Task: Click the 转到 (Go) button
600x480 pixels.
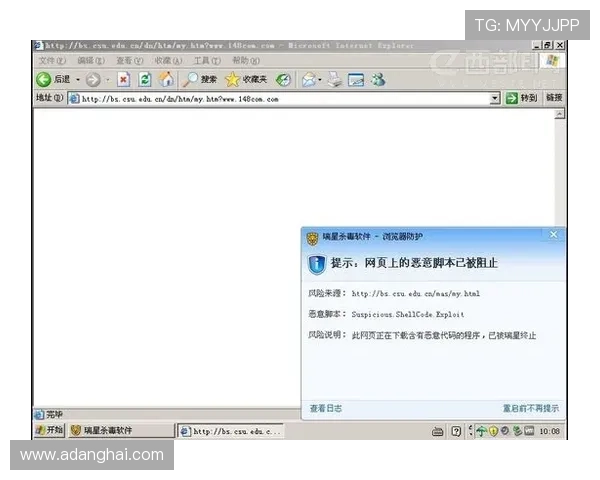Action: pyautogui.click(x=522, y=98)
